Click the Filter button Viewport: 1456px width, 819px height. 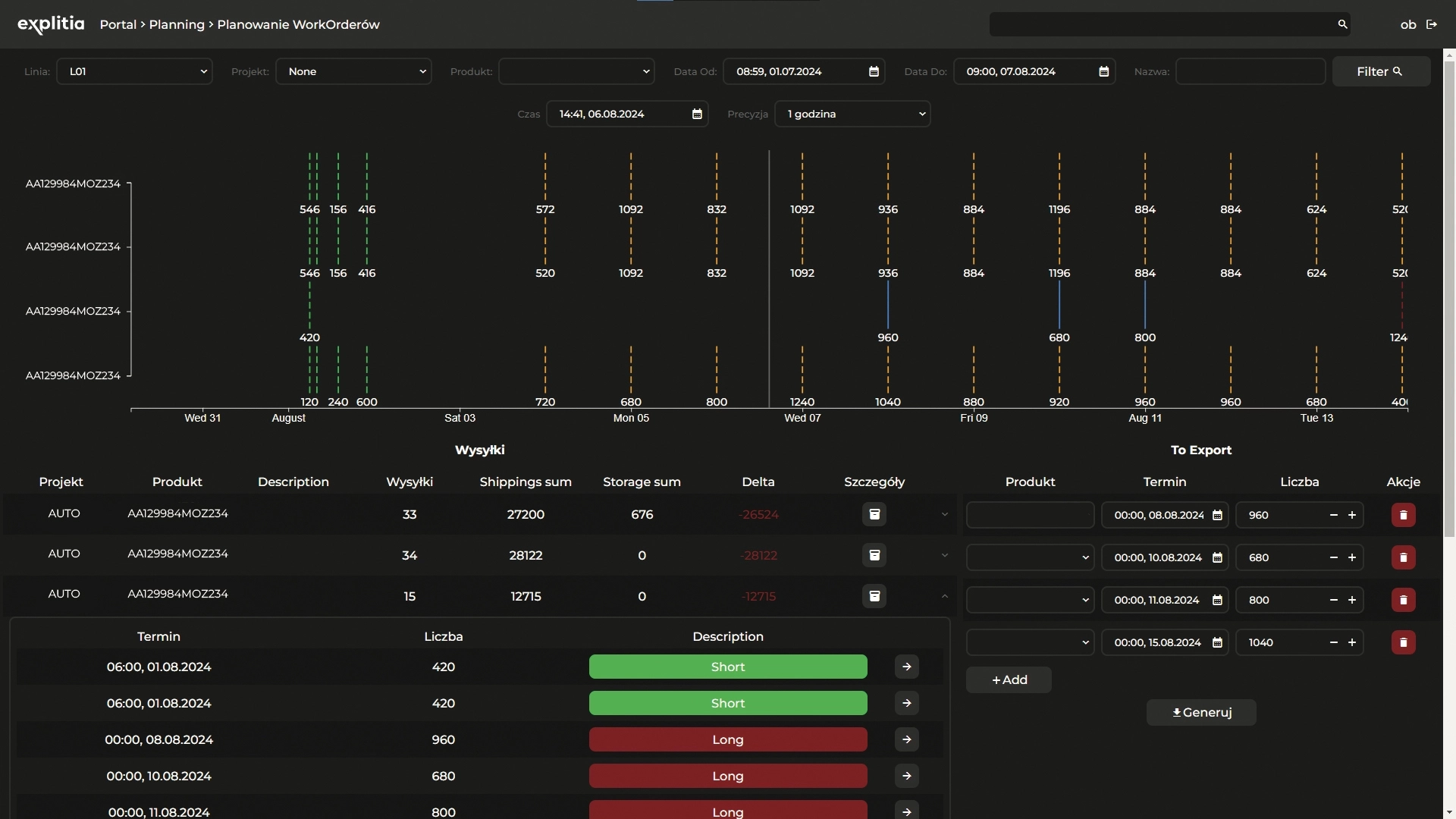click(x=1380, y=71)
